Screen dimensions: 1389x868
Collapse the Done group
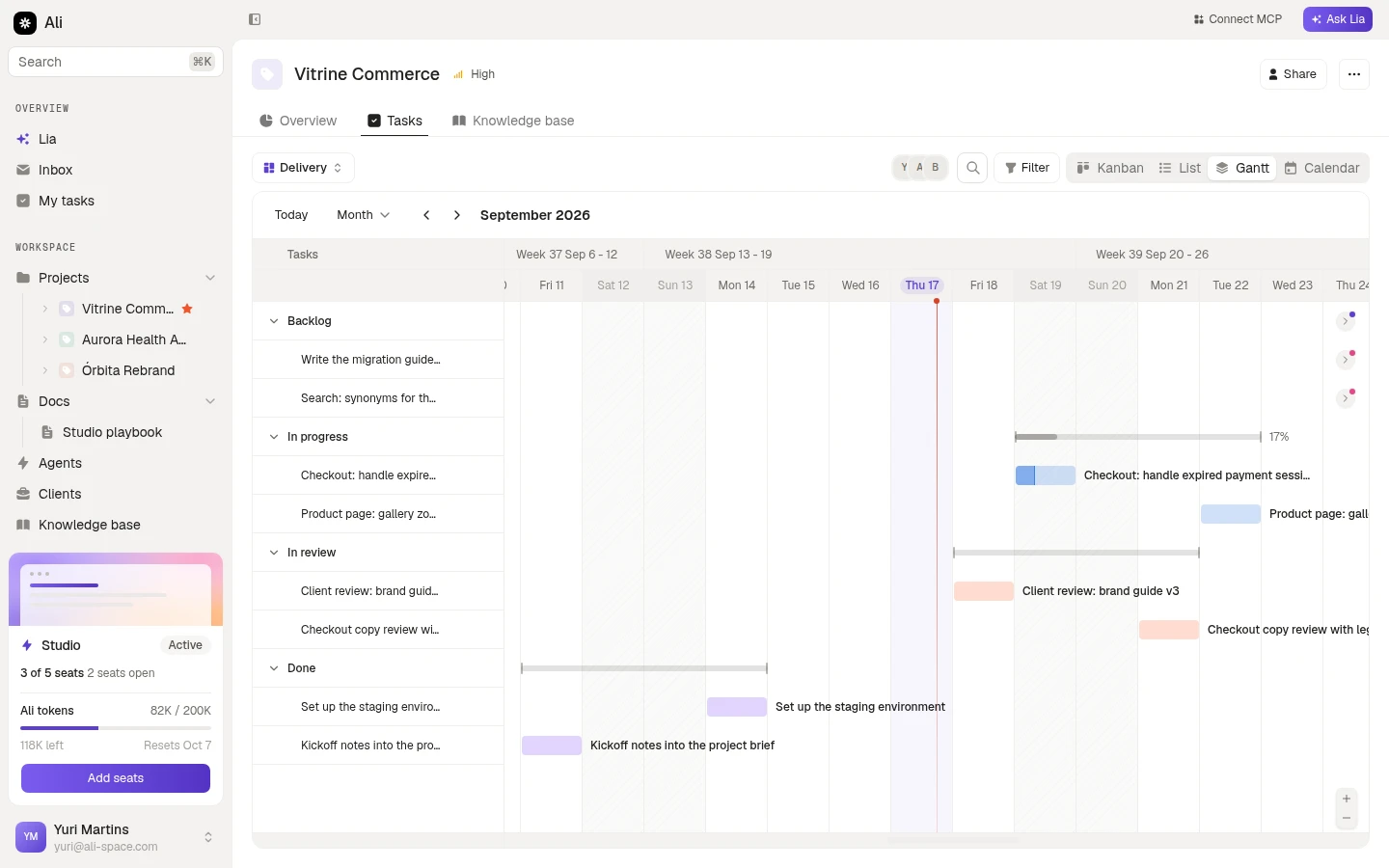coord(274,668)
